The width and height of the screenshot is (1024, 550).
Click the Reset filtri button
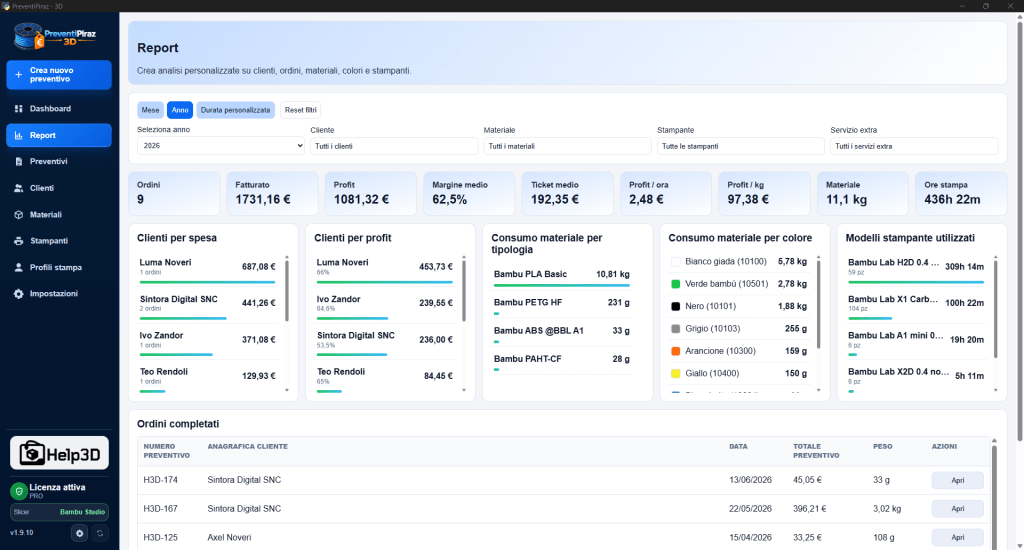[300, 110]
